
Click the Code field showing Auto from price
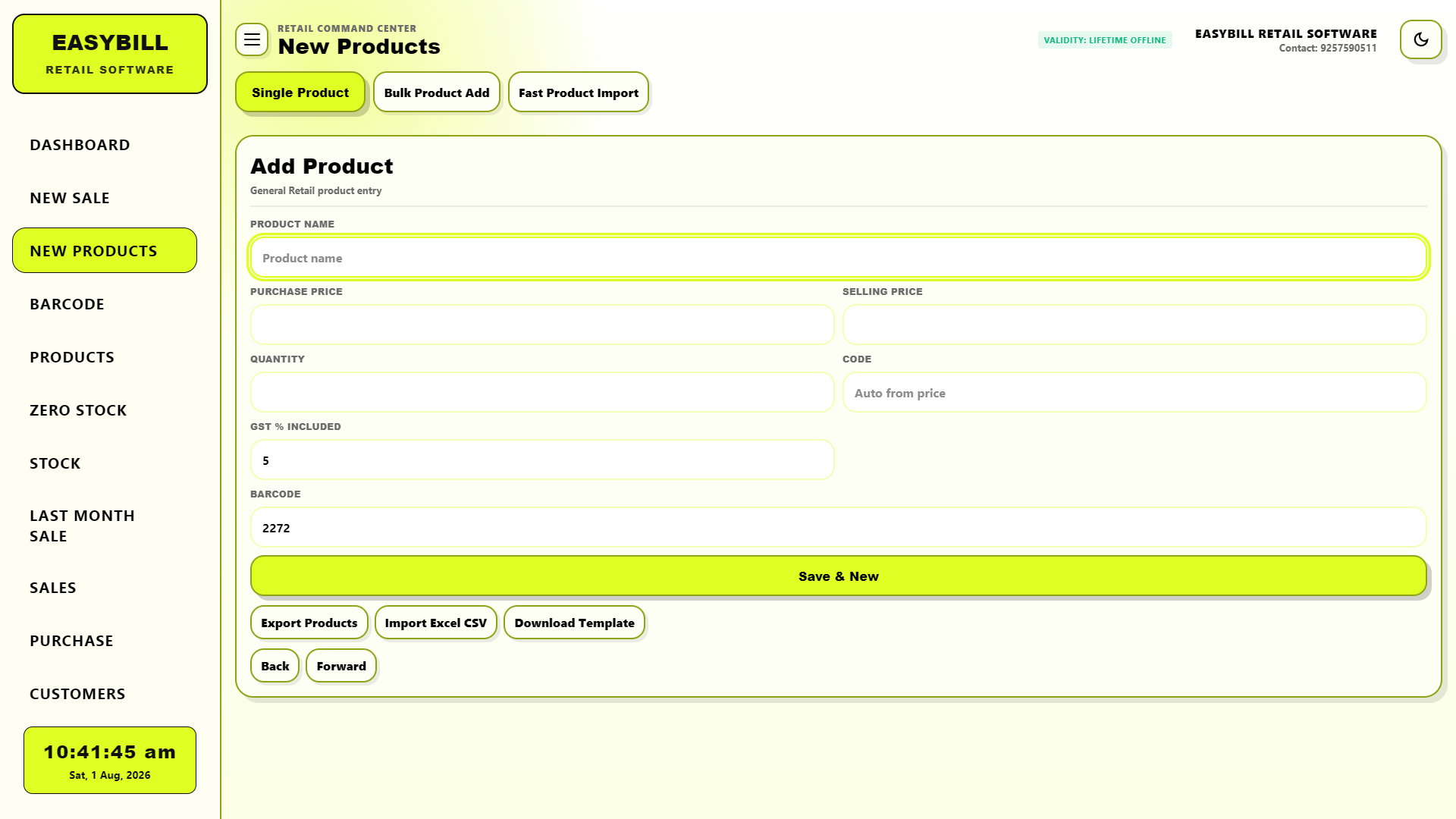point(1134,393)
